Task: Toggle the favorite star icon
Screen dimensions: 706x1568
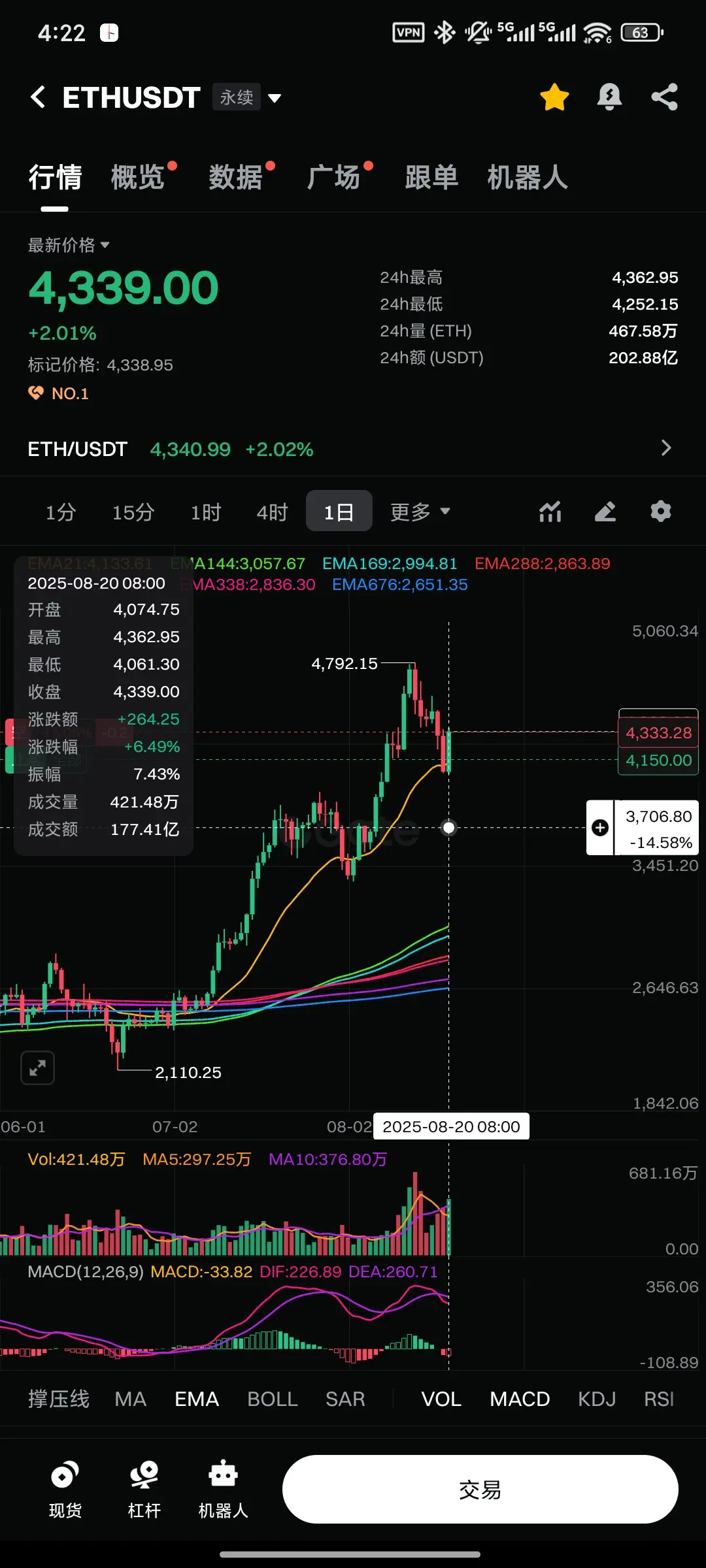Action: pyautogui.click(x=554, y=97)
